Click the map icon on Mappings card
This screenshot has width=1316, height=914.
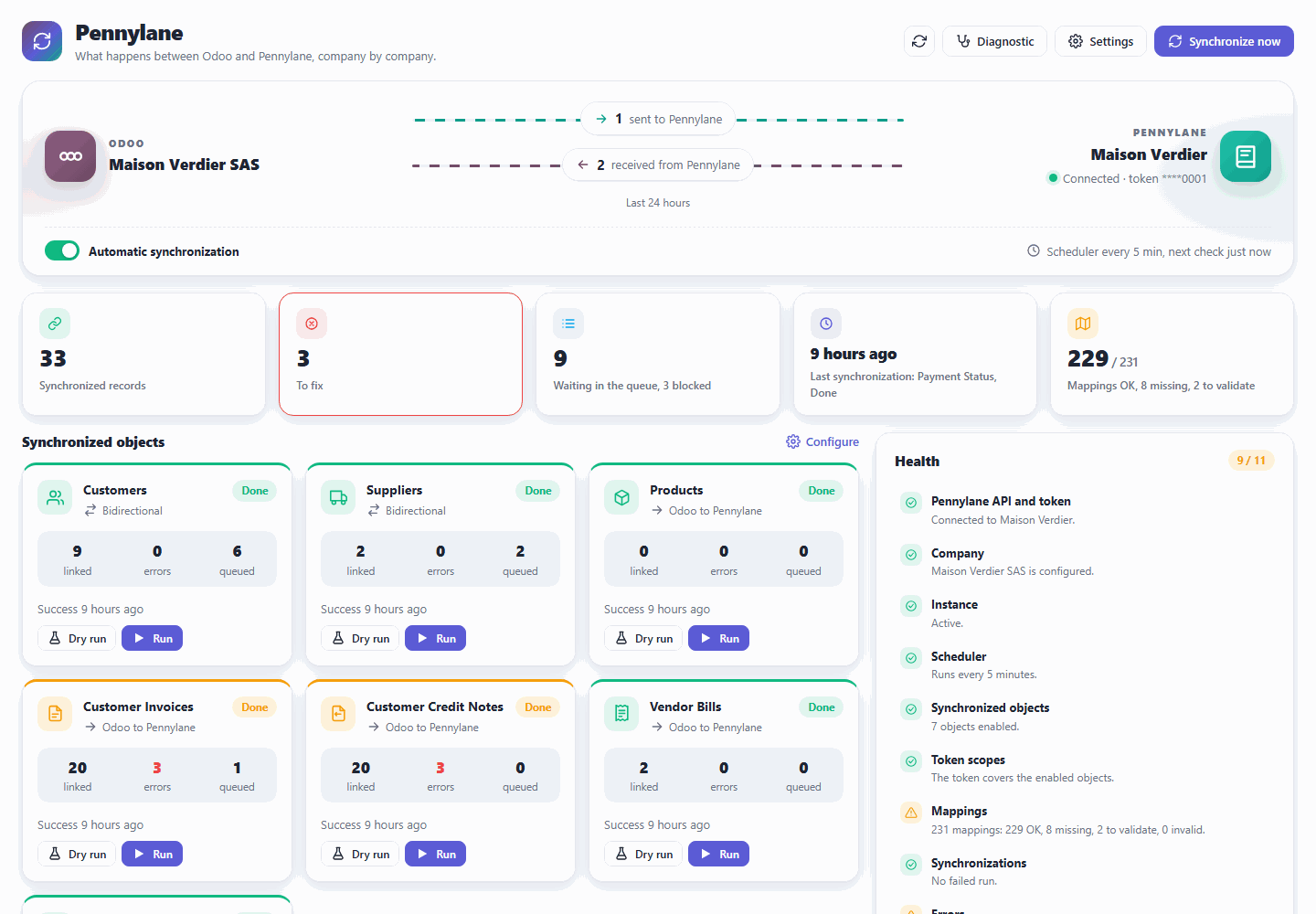pyautogui.click(x=1083, y=324)
